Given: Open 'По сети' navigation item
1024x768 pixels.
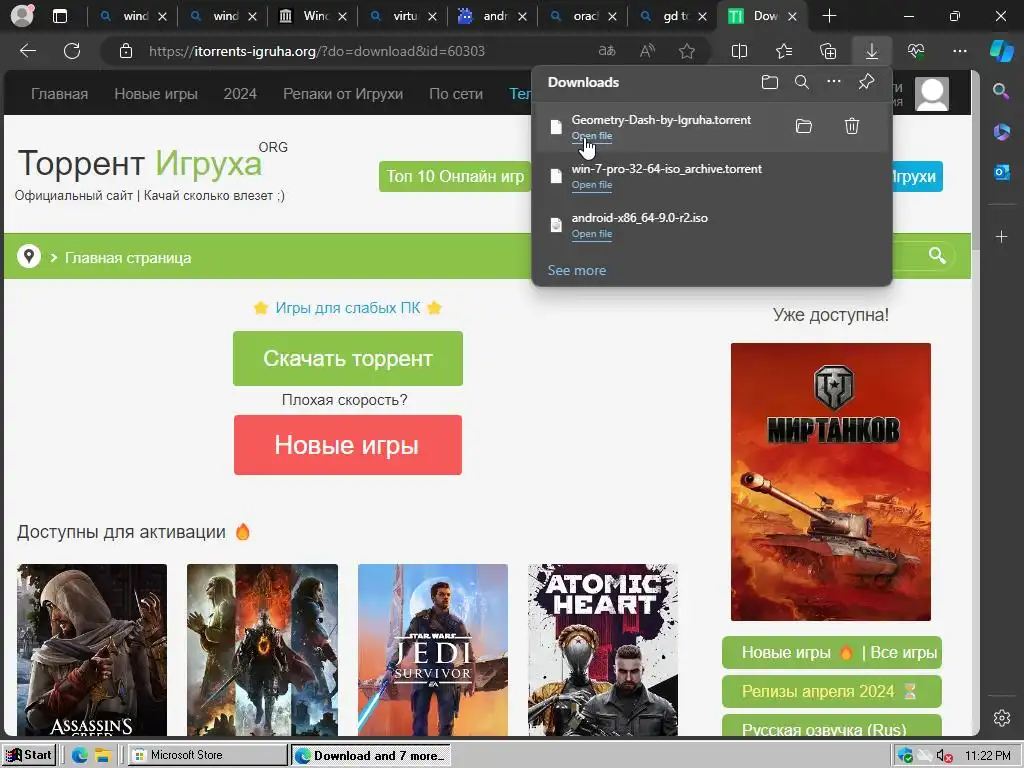Looking at the screenshot, I should [x=456, y=94].
